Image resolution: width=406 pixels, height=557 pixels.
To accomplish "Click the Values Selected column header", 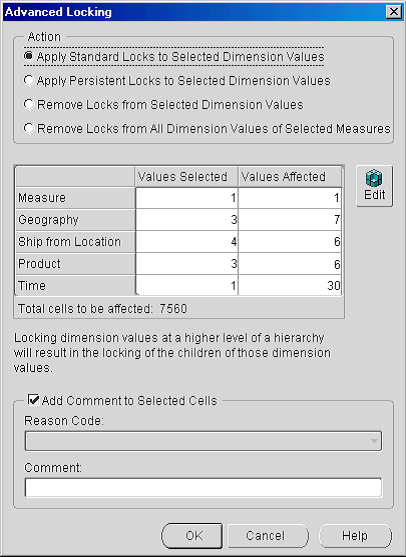I will pos(186,177).
